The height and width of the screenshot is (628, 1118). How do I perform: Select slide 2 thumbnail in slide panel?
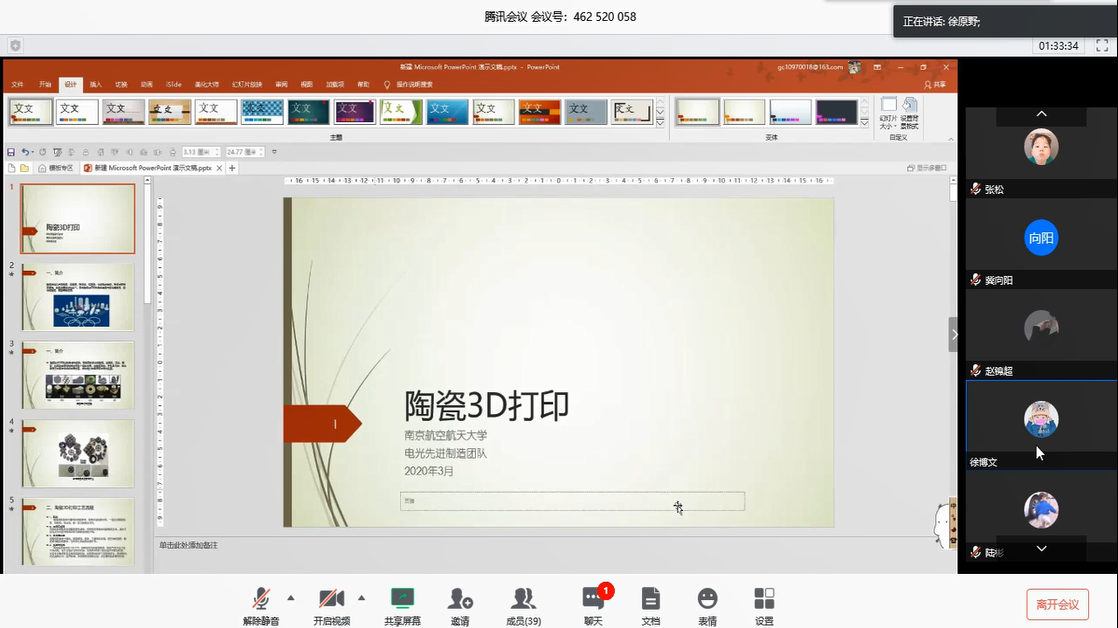(78, 297)
